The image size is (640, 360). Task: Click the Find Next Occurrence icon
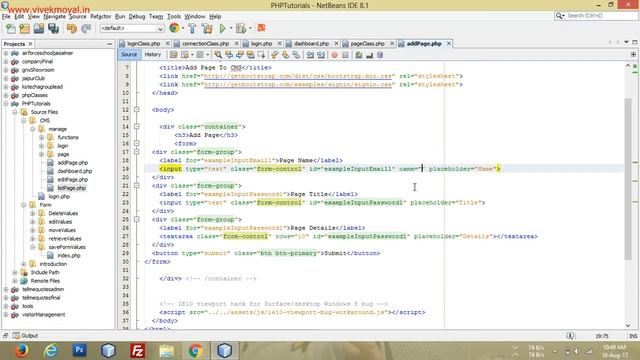click(x=240, y=55)
